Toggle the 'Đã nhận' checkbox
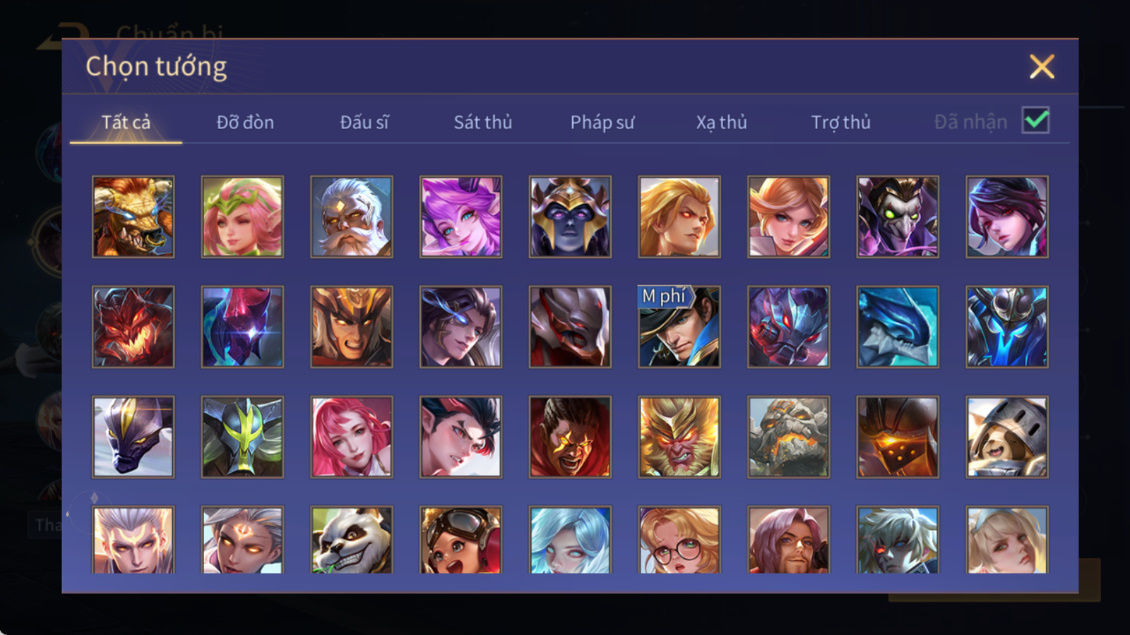 (1036, 120)
